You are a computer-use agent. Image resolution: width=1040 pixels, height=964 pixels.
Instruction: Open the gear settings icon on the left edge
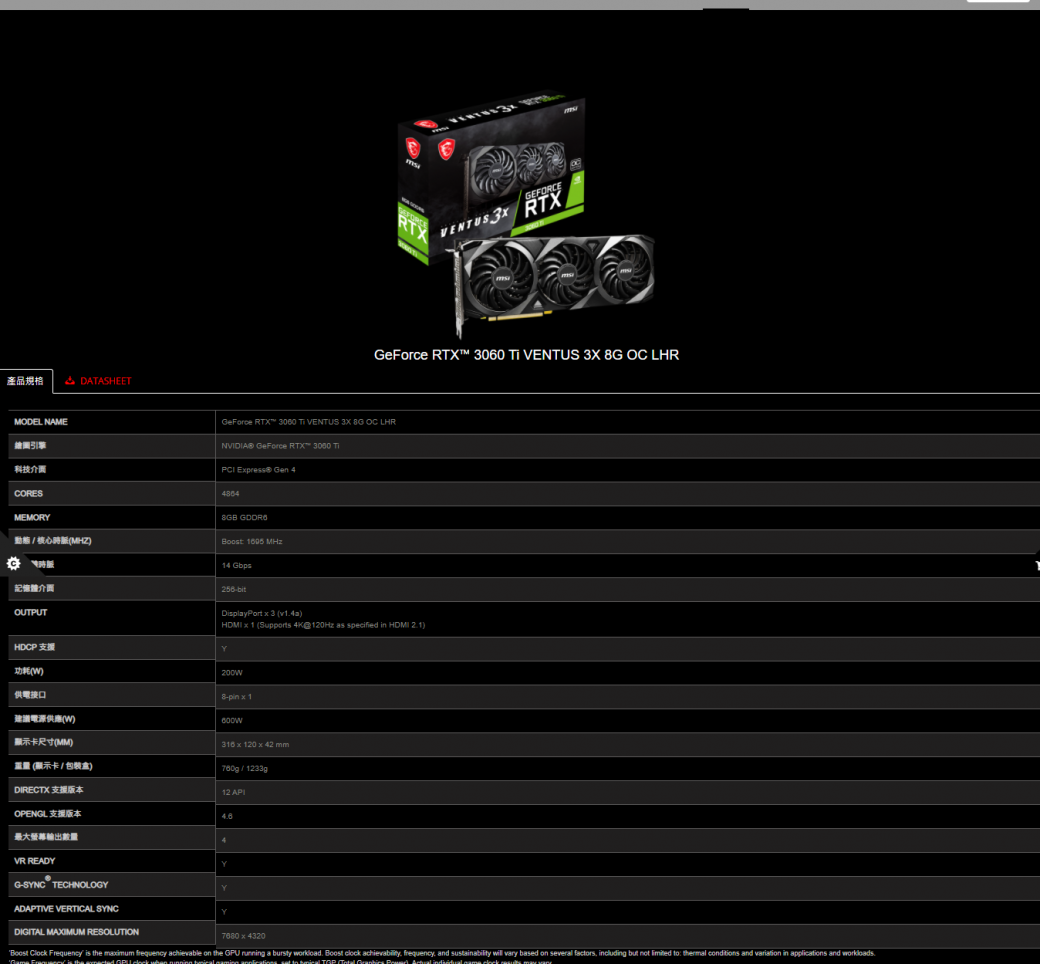[13, 564]
